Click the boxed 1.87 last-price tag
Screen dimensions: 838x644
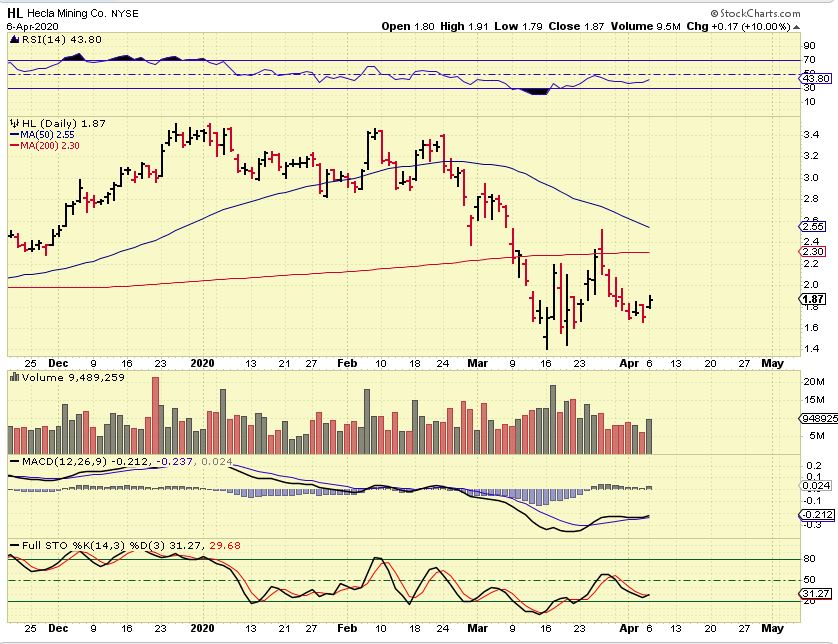point(814,299)
